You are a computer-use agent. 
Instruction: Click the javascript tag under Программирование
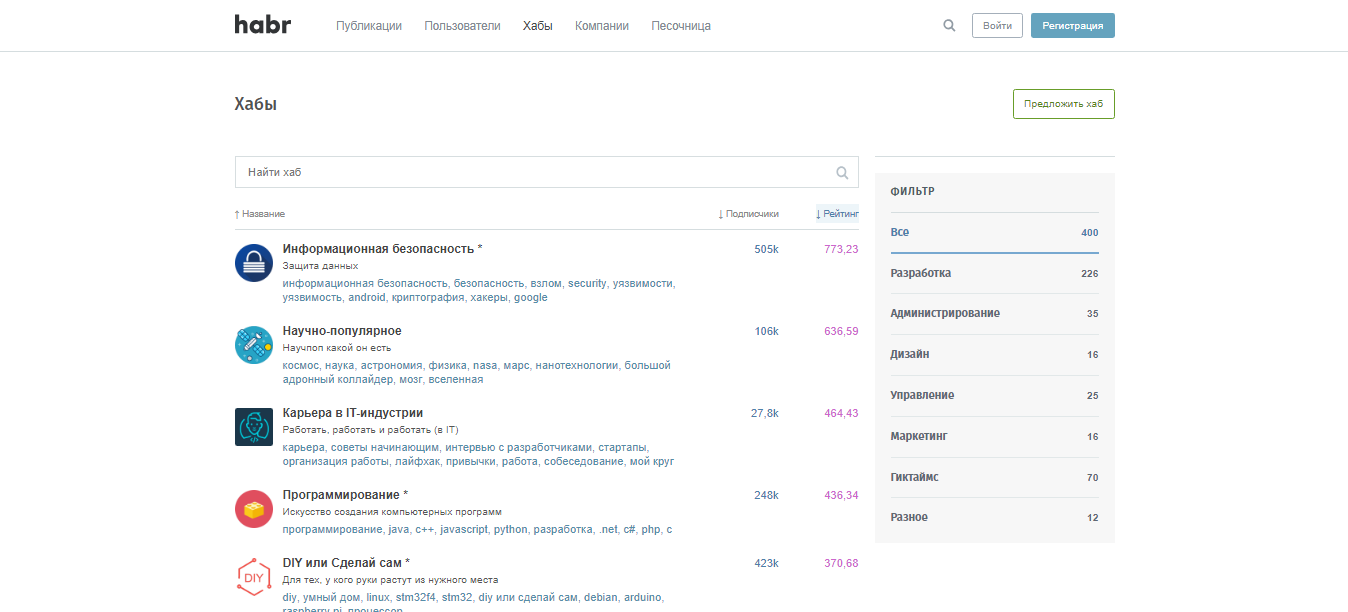464,529
